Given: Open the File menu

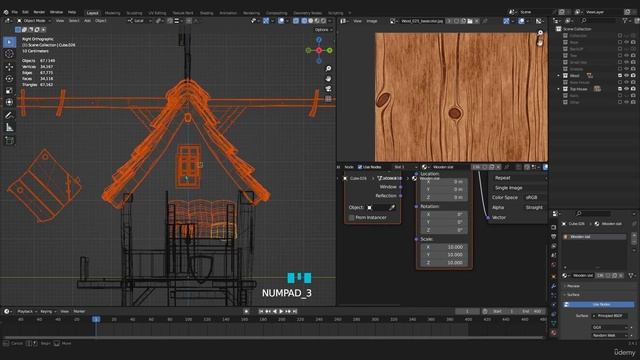Looking at the screenshot, I should [15, 12].
